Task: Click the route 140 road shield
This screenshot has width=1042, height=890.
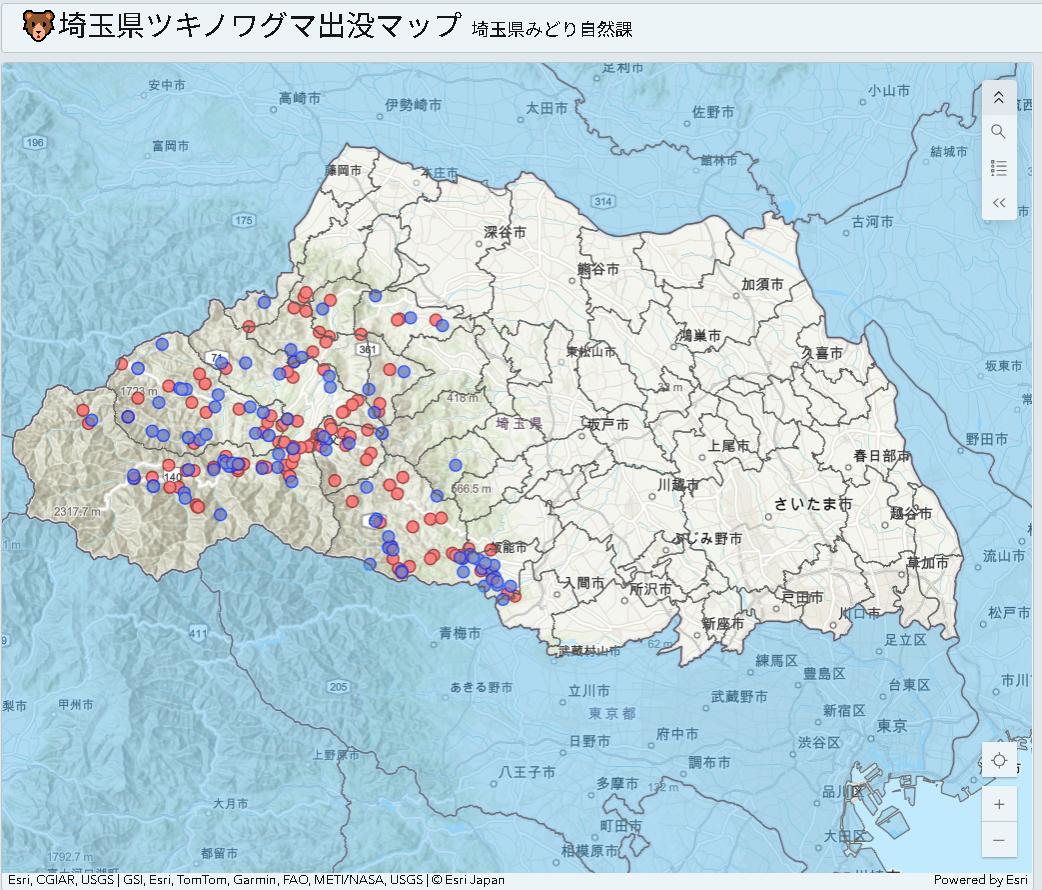Action: pos(172,477)
